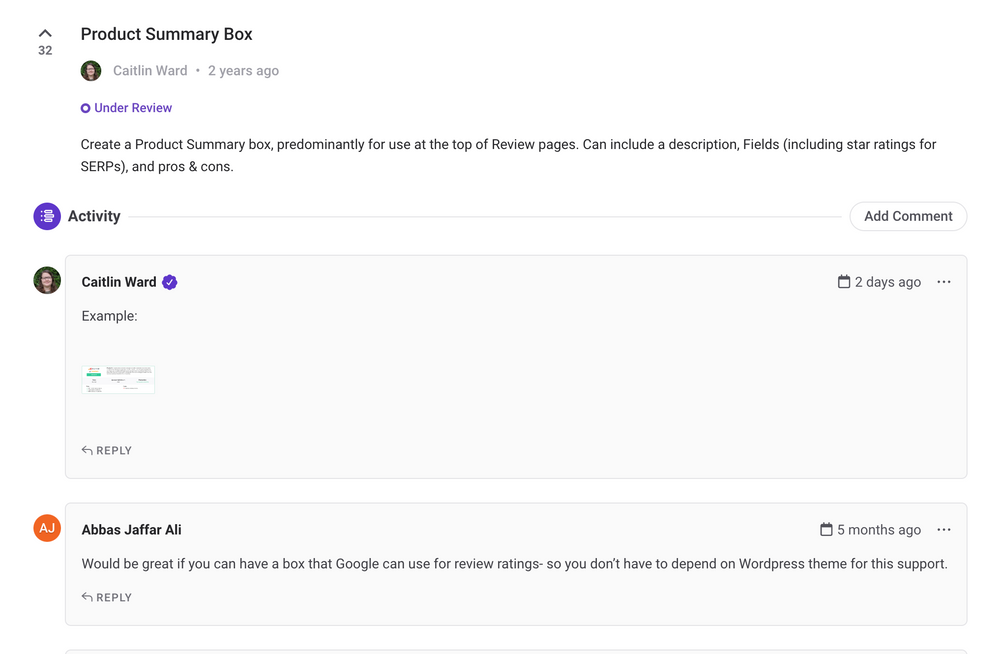Click Caitlin Ward's avatar on her comment
The image size is (1000, 654).
pyautogui.click(x=46, y=280)
